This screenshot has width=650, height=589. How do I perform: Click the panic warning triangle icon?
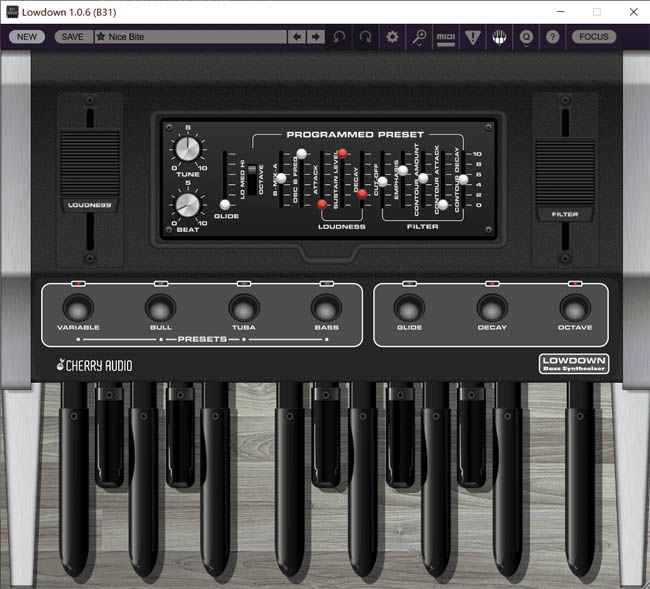(x=473, y=37)
